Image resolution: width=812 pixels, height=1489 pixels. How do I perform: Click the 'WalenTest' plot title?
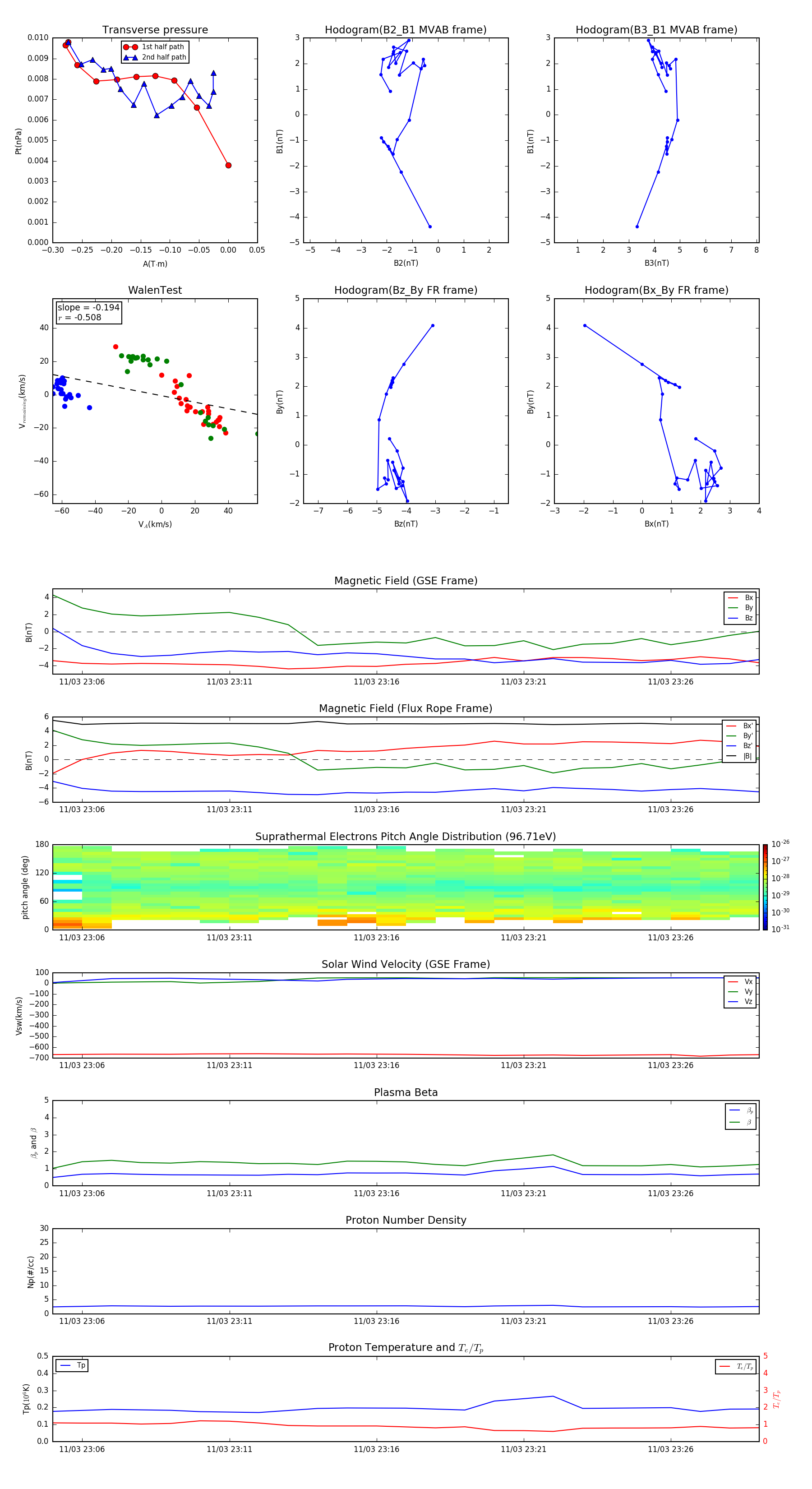pos(155,290)
